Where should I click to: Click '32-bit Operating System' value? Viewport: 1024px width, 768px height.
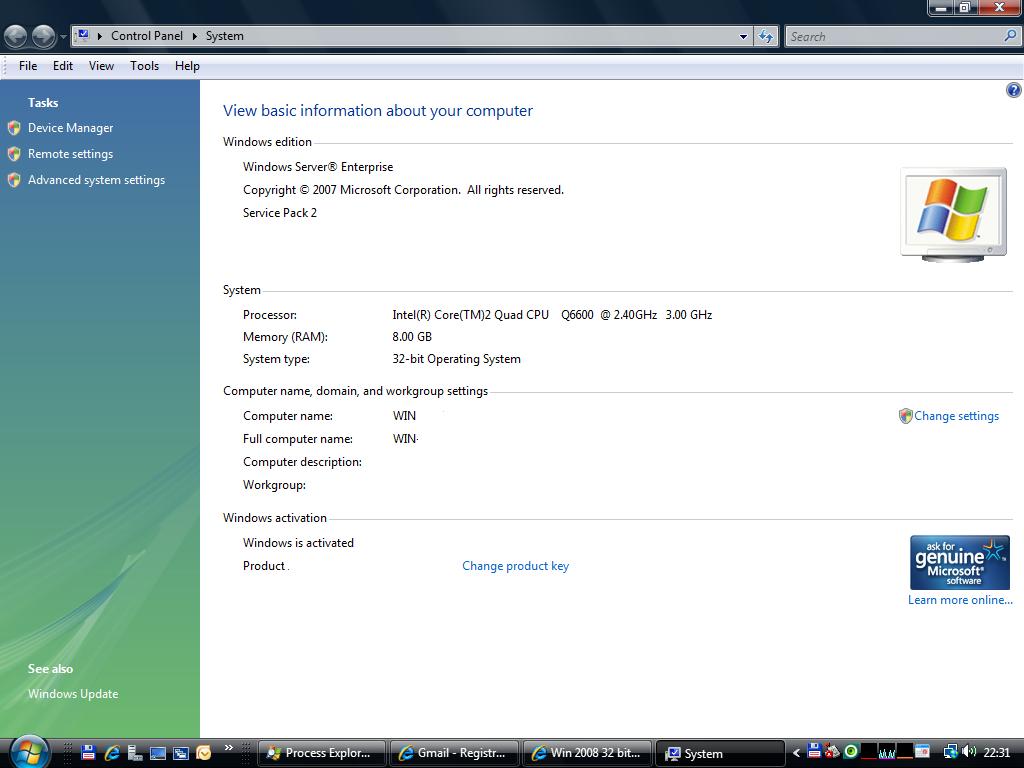(x=456, y=359)
